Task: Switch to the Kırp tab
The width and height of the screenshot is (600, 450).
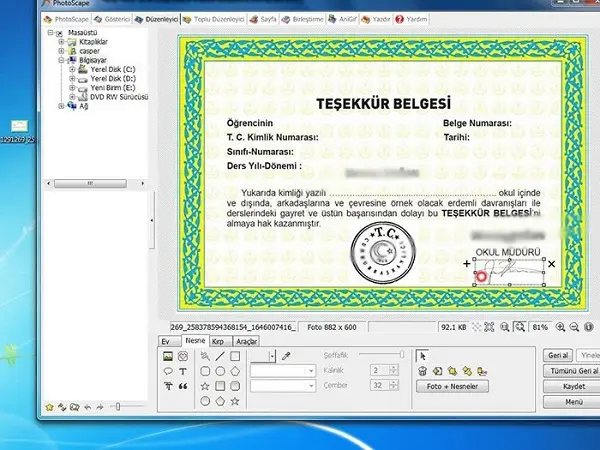Action: [218, 341]
